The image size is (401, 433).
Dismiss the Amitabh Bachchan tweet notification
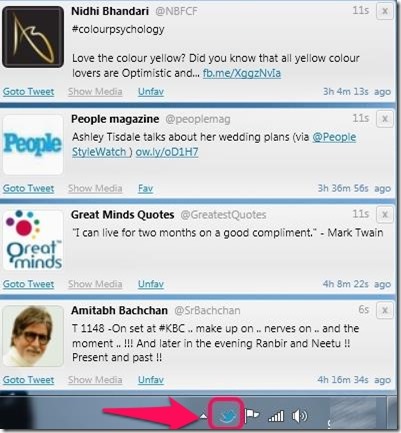point(384,310)
